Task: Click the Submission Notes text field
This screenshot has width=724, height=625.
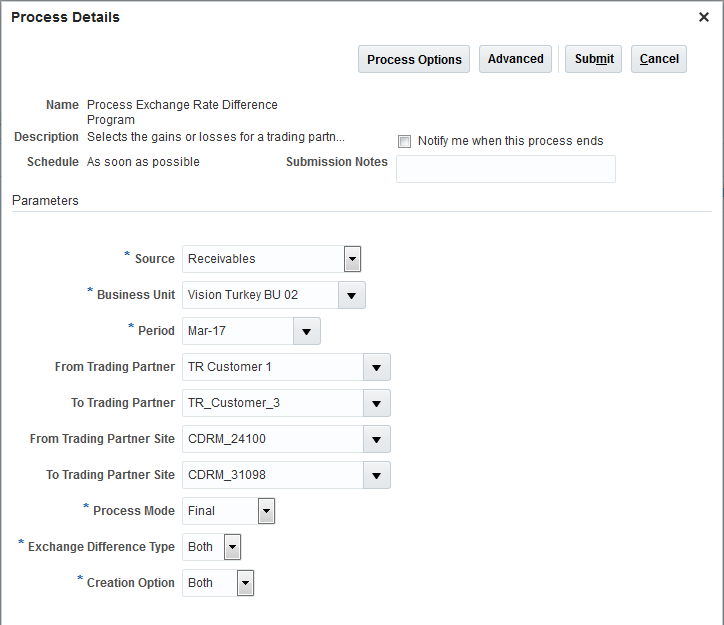Action: [505, 169]
